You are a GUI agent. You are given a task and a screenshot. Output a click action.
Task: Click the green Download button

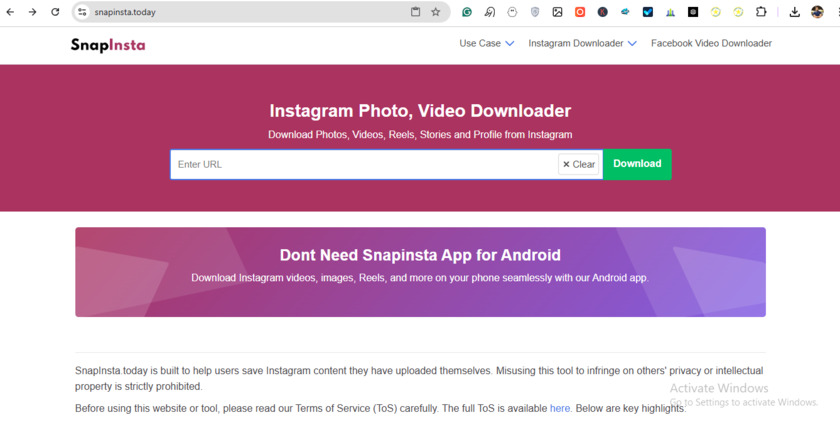pos(637,164)
